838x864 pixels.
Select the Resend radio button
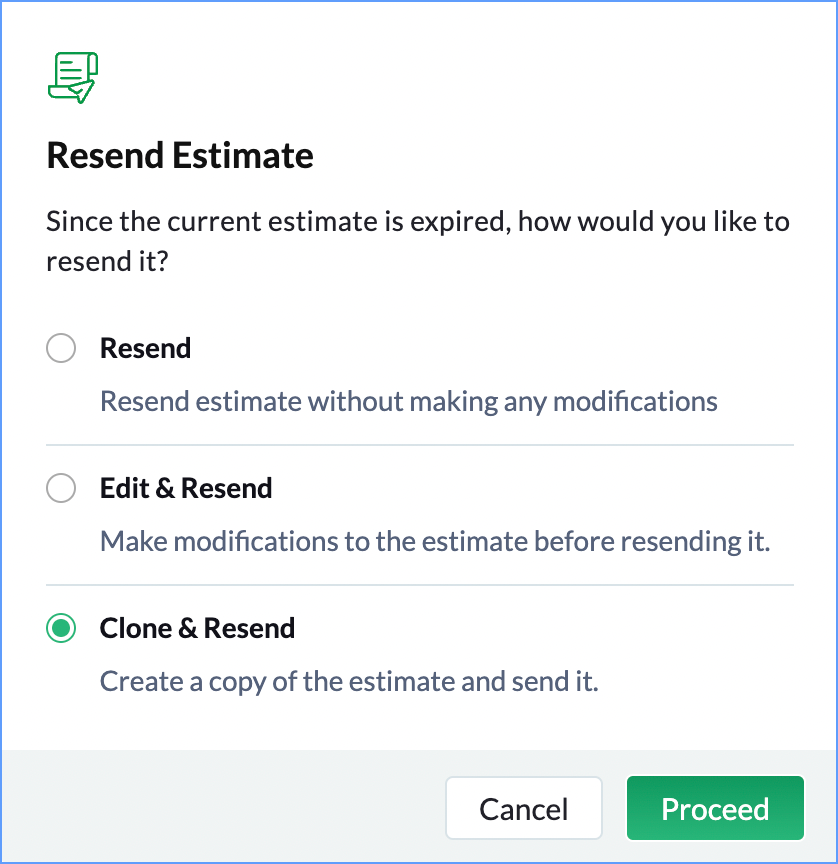tap(61, 348)
